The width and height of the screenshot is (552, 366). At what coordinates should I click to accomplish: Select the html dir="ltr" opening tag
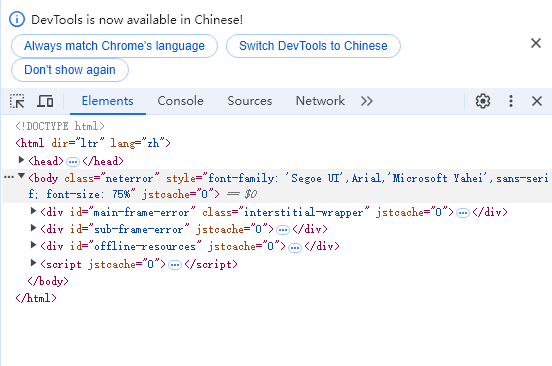(x=93, y=143)
